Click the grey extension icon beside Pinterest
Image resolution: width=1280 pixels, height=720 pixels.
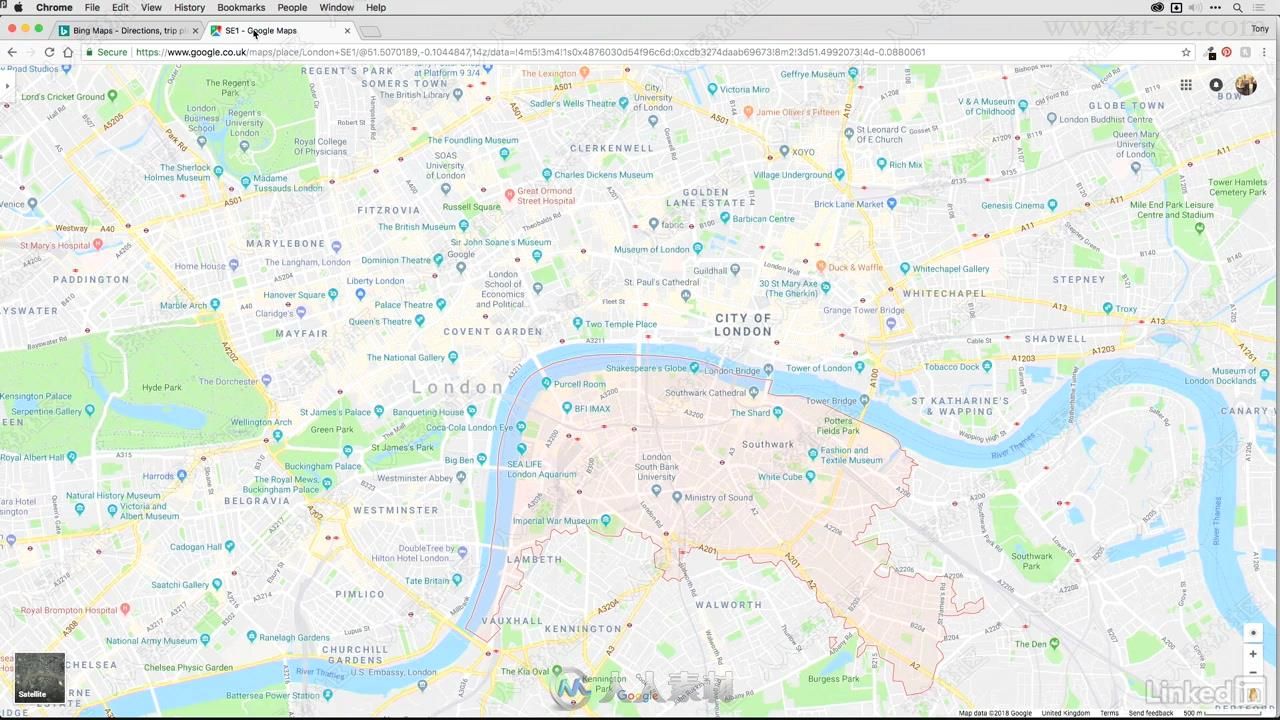[x=1245, y=52]
